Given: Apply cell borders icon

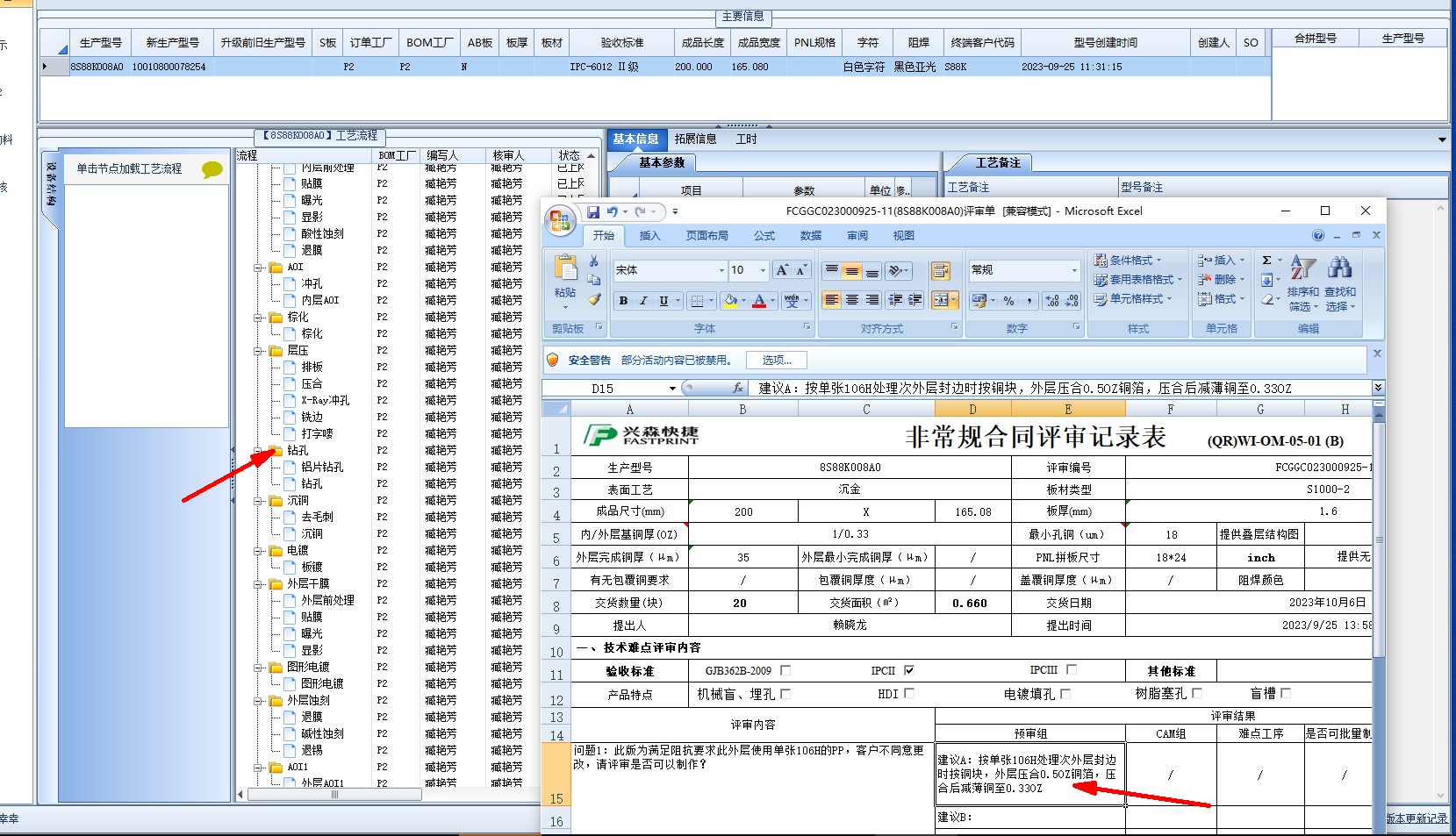Looking at the screenshot, I should pos(697,301).
